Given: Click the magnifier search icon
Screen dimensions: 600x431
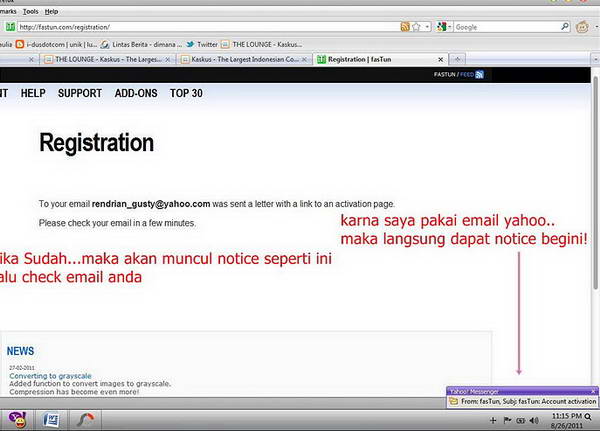Looking at the screenshot, I should click(x=565, y=26).
